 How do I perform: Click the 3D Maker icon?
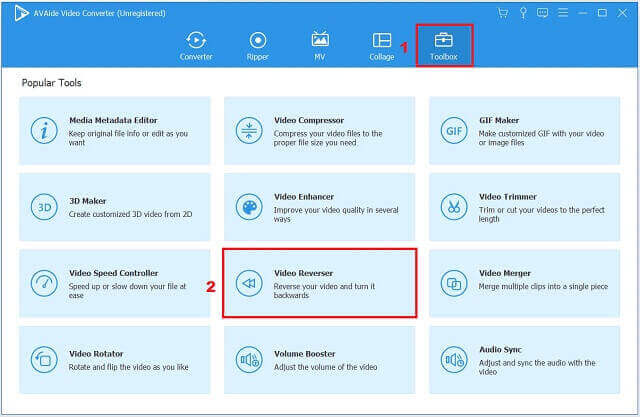click(x=44, y=207)
